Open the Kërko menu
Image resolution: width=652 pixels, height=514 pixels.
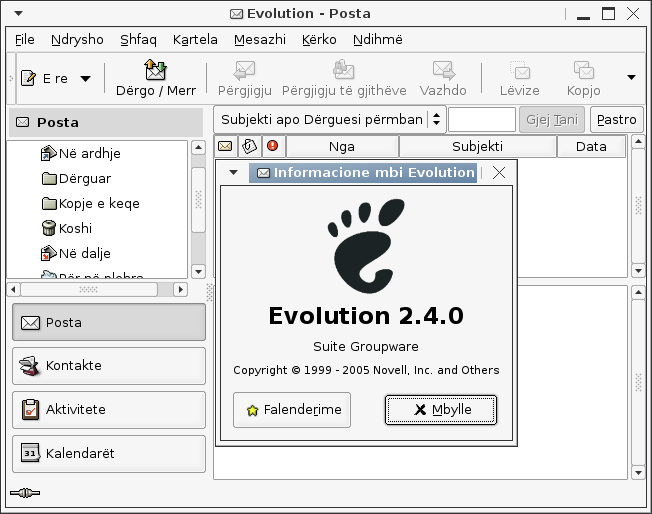click(319, 40)
